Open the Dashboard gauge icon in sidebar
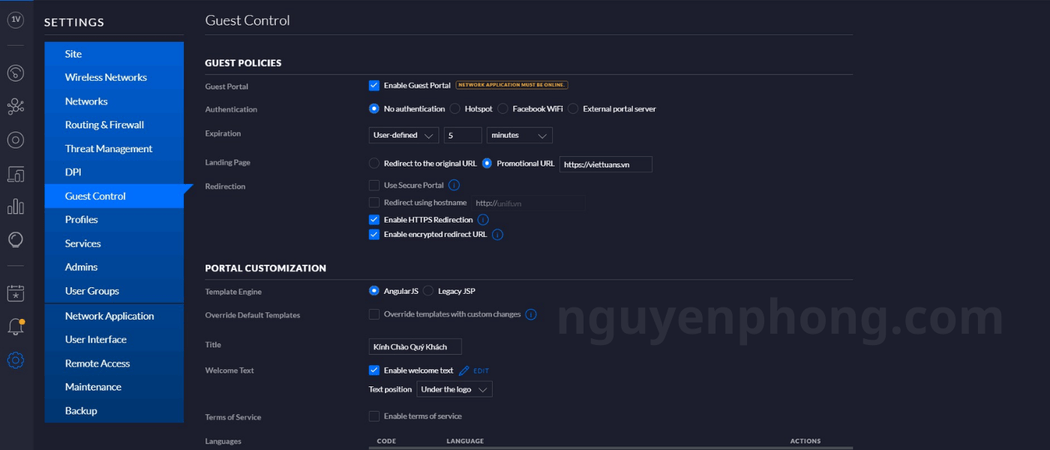 click(15, 73)
